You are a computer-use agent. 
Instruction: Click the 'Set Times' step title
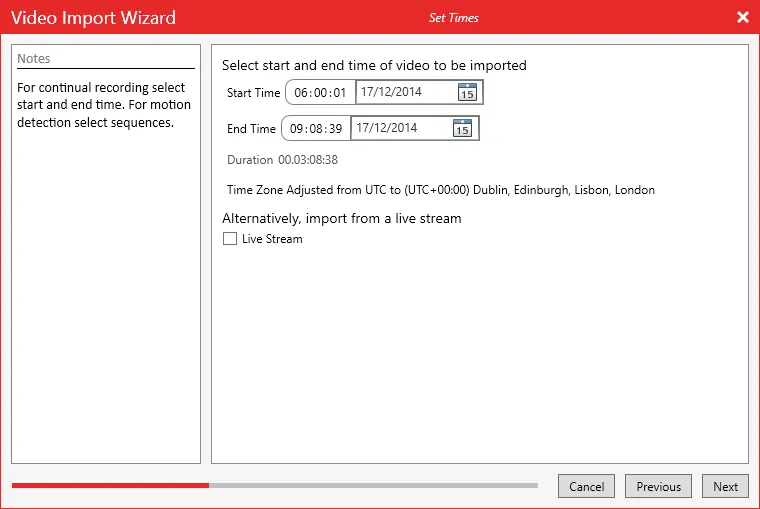pos(454,18)
